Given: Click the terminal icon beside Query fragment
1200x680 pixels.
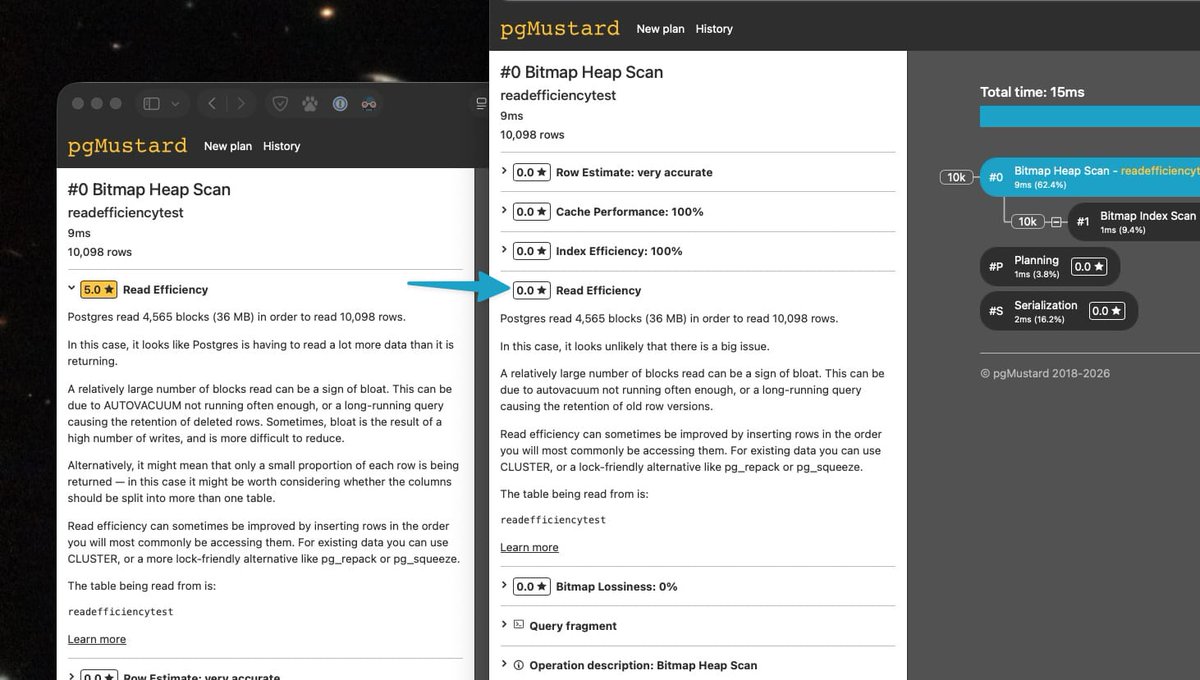Looking at the screenshot, I should tap(518, 625).
